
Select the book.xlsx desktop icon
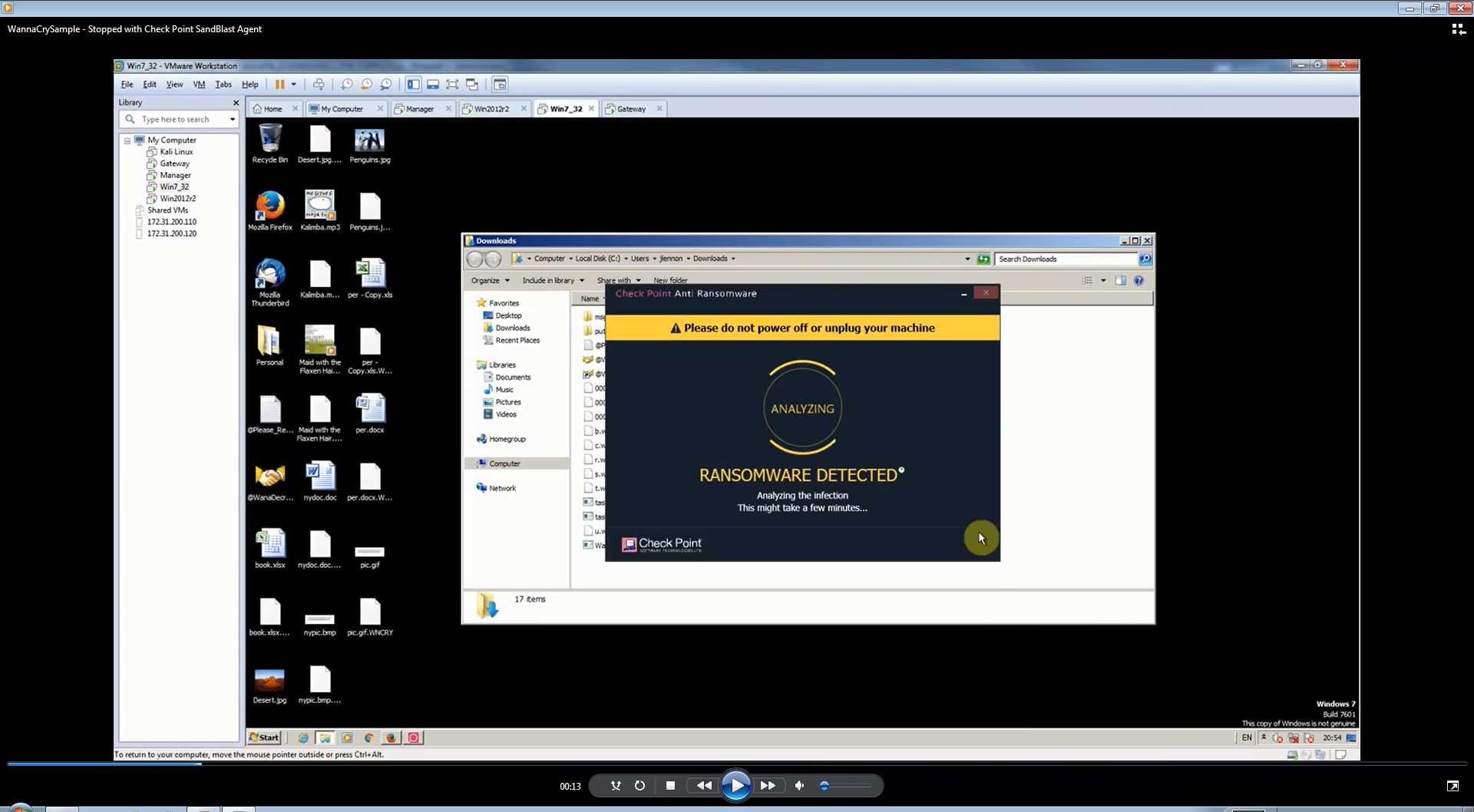(x=270, y=549)
